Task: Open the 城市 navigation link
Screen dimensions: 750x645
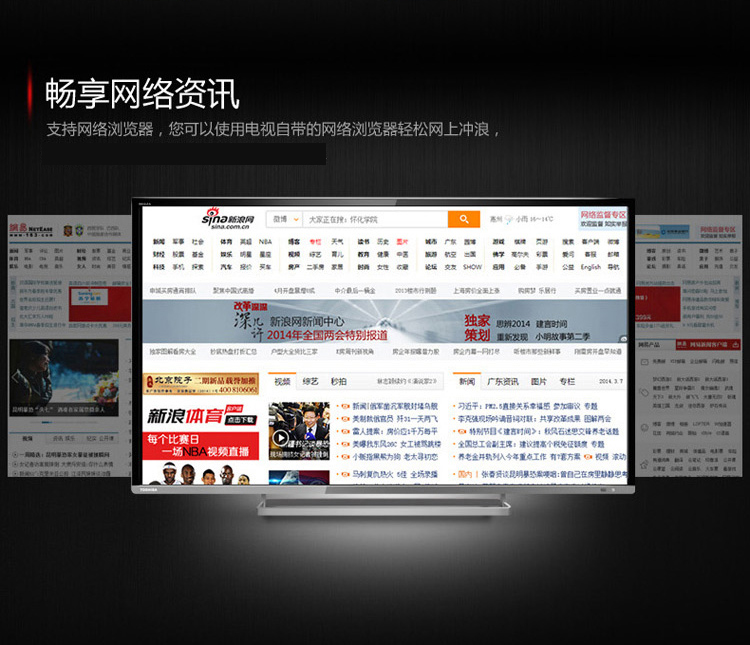Action: click(431, 242)
